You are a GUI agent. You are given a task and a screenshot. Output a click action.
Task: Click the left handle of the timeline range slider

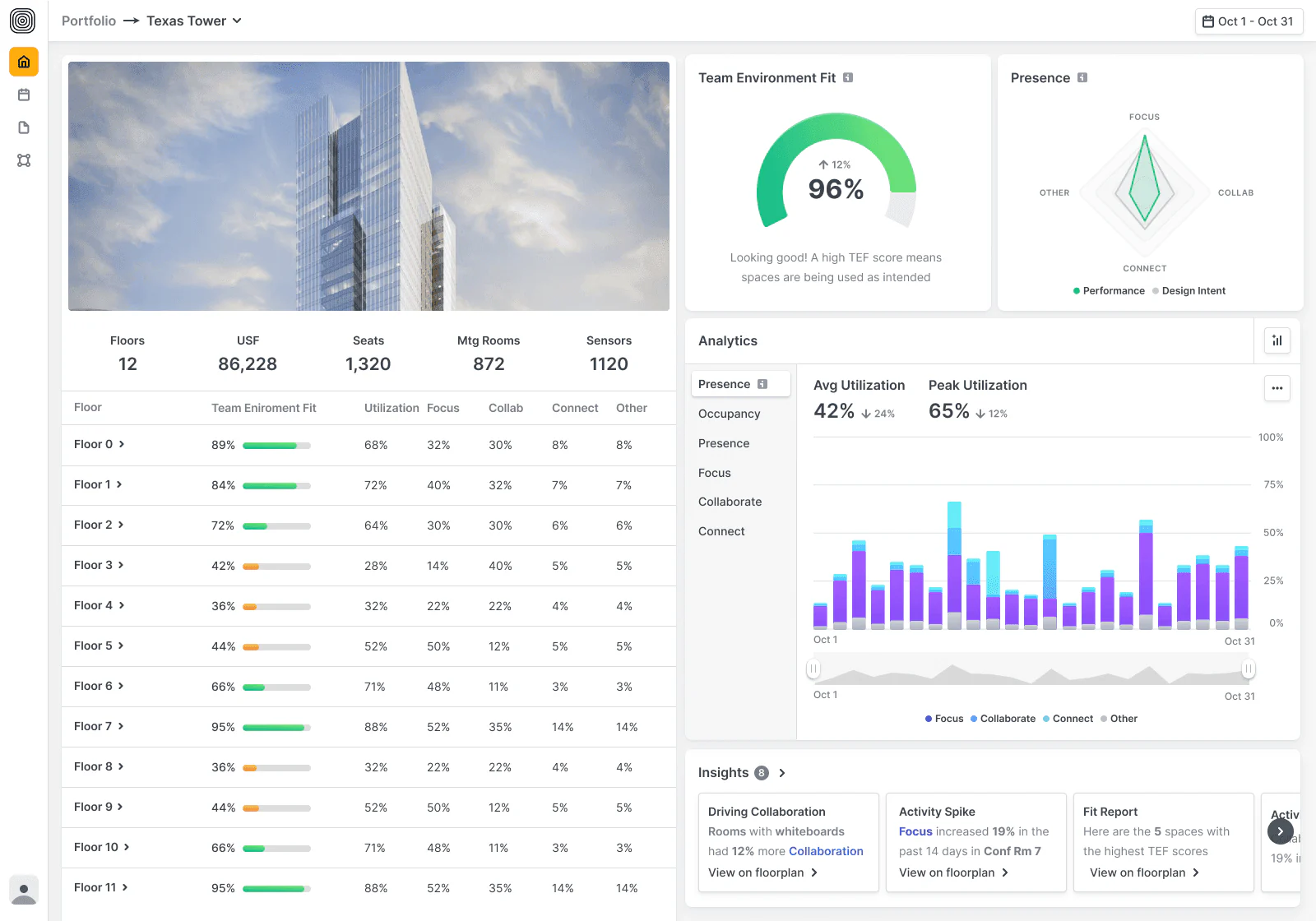(813, 669)
